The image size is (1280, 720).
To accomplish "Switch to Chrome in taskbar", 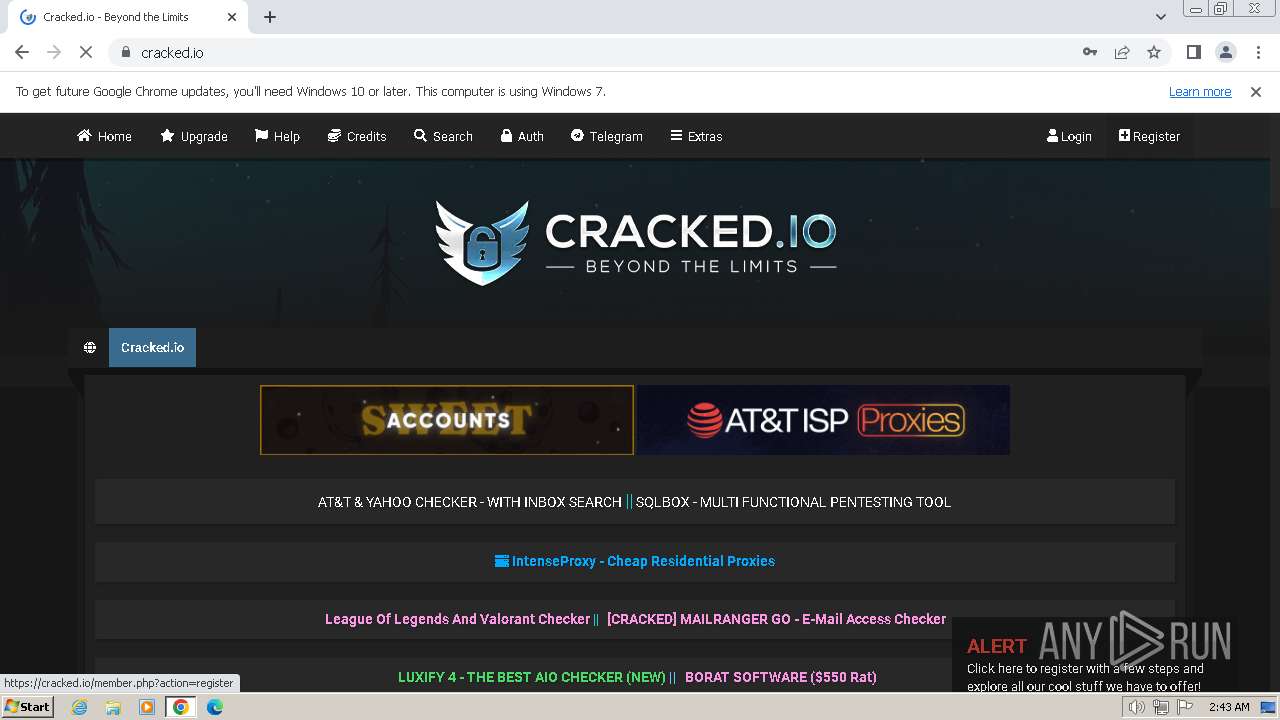I will [x=181, y=707].
